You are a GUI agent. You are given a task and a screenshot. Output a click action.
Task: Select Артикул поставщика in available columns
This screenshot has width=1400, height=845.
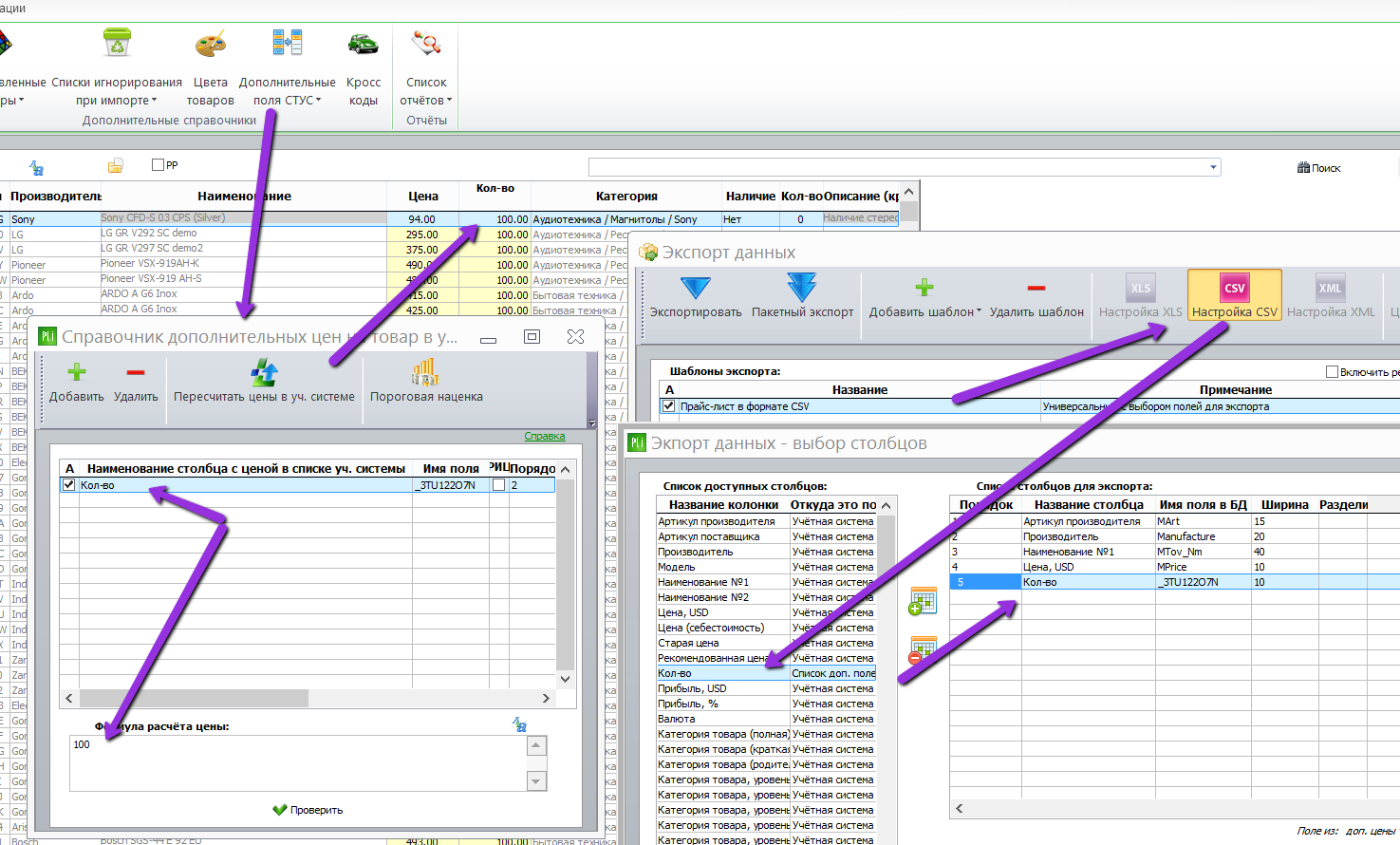pyautogui.click(x=767, y=536)
